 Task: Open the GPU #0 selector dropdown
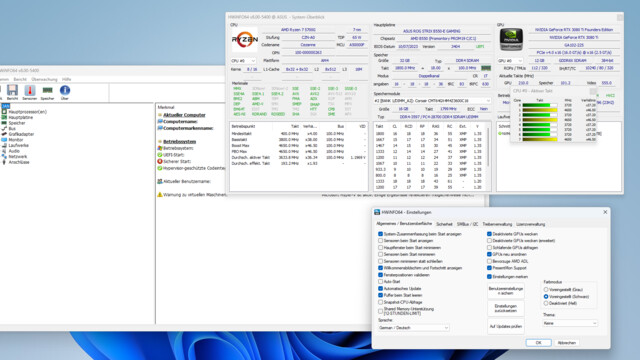[x=510, y=61]
